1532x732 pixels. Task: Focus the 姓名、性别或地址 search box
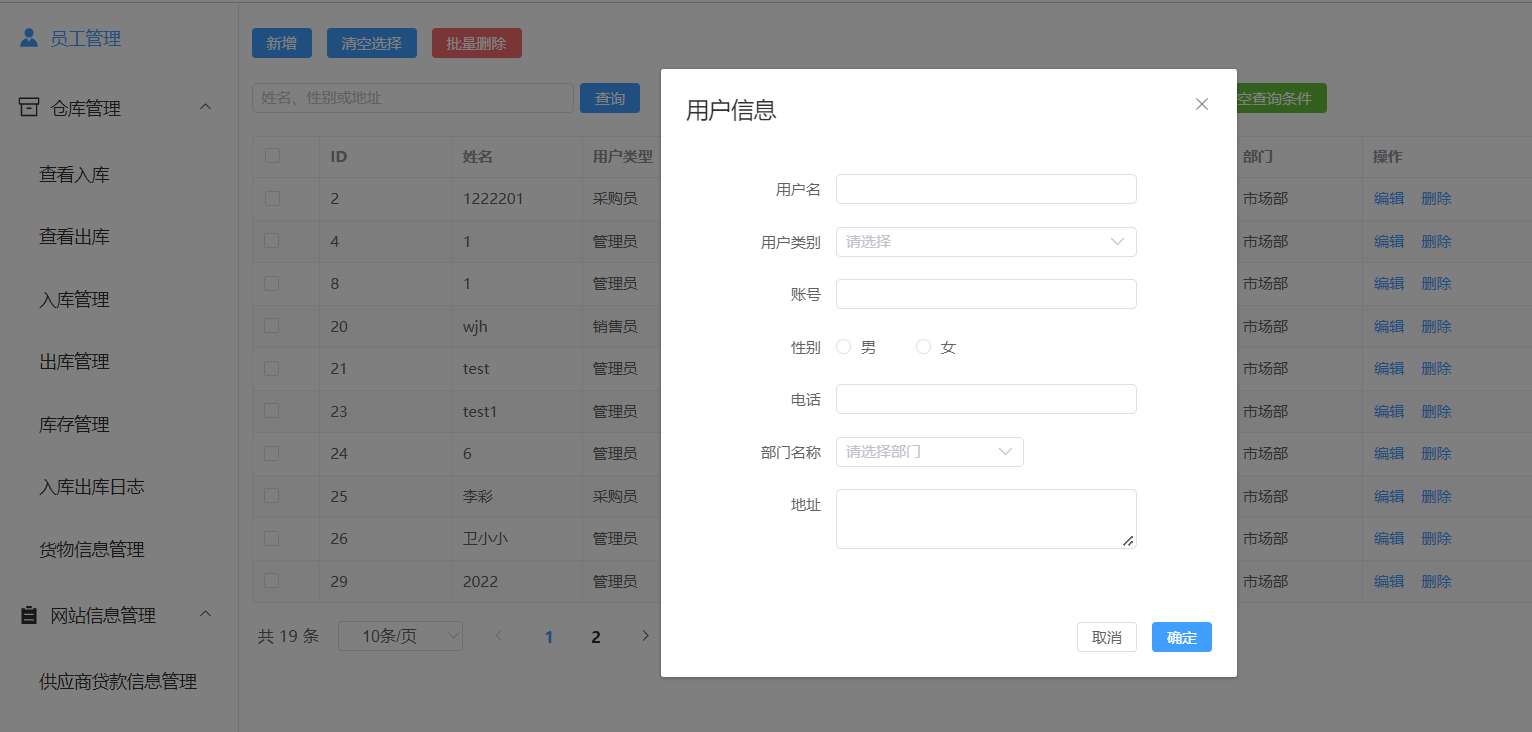[x=412, y=98]
